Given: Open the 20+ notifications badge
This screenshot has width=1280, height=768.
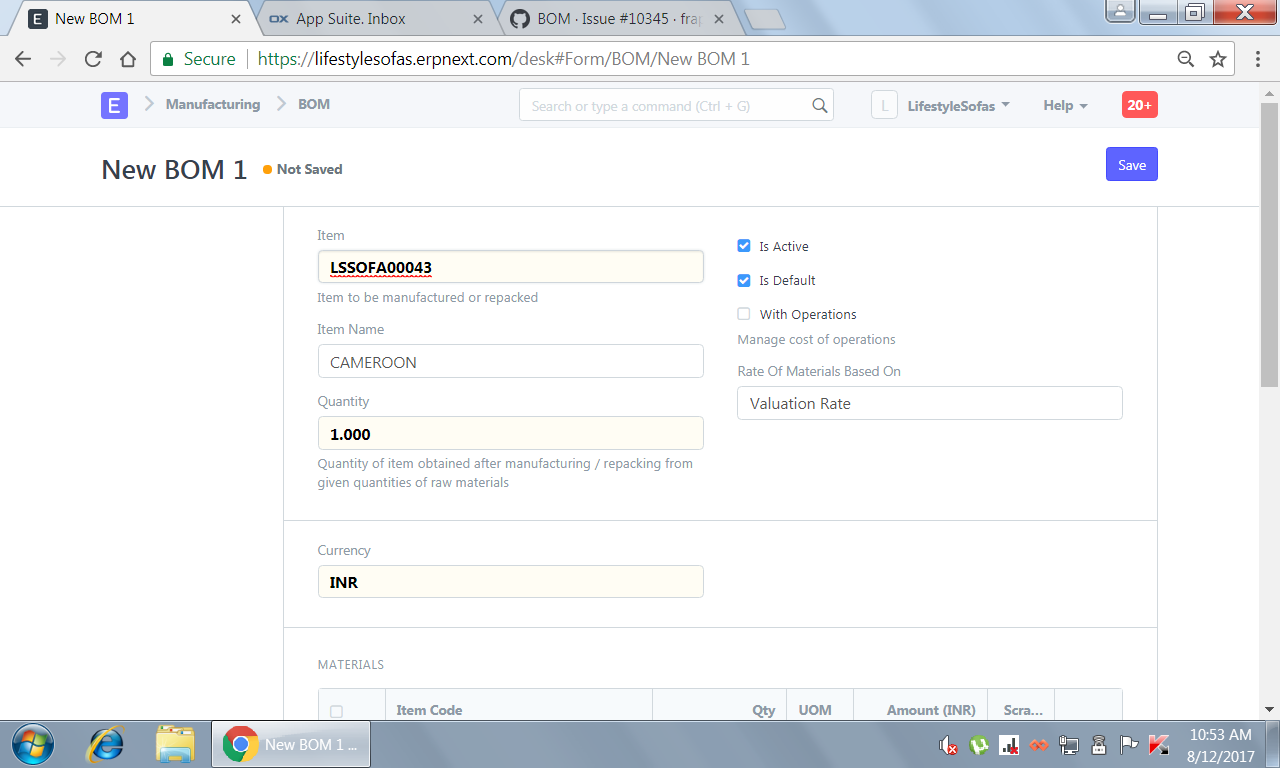Looking at the screenshot, I should click(x=1139, y=104).
